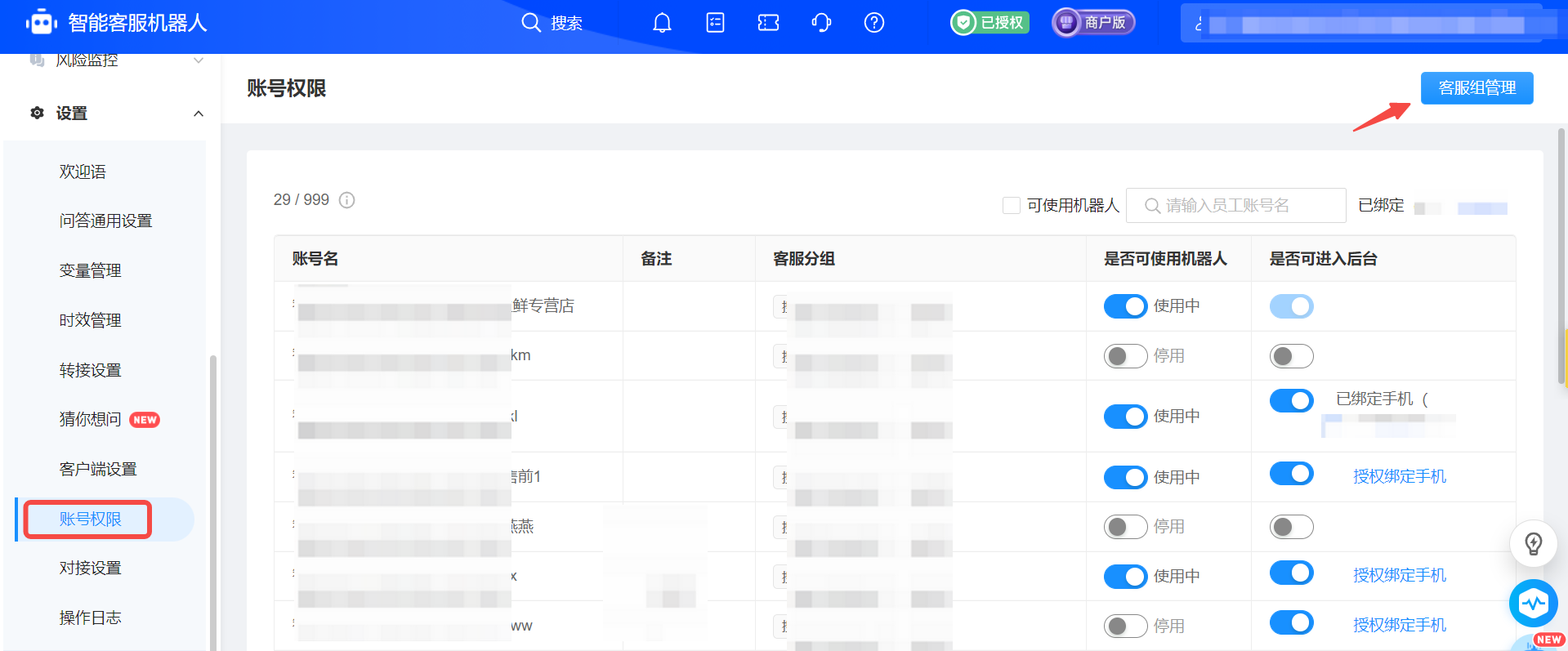Open 欢迎语 settings menu item
Viewport: 1568px width, 651px height.
83,172
